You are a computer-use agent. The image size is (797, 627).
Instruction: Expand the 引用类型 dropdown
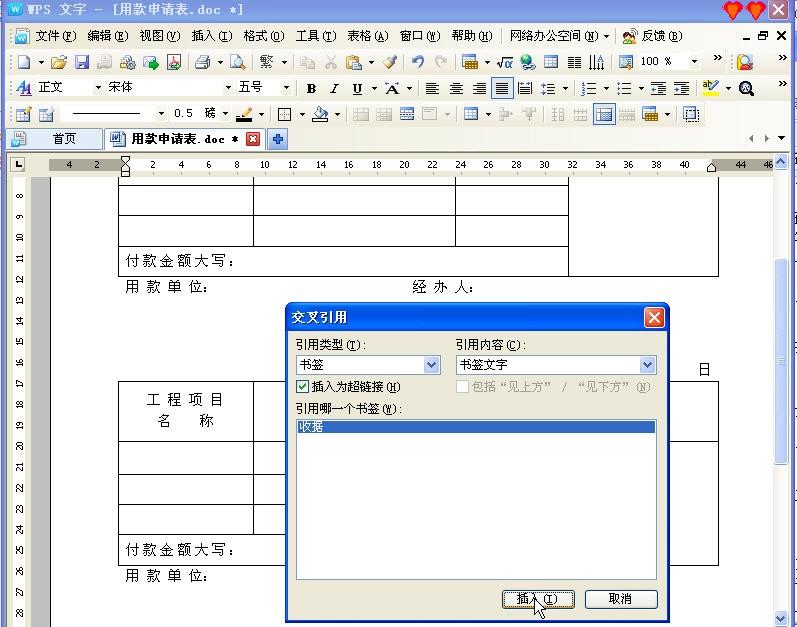click(432, 365)
